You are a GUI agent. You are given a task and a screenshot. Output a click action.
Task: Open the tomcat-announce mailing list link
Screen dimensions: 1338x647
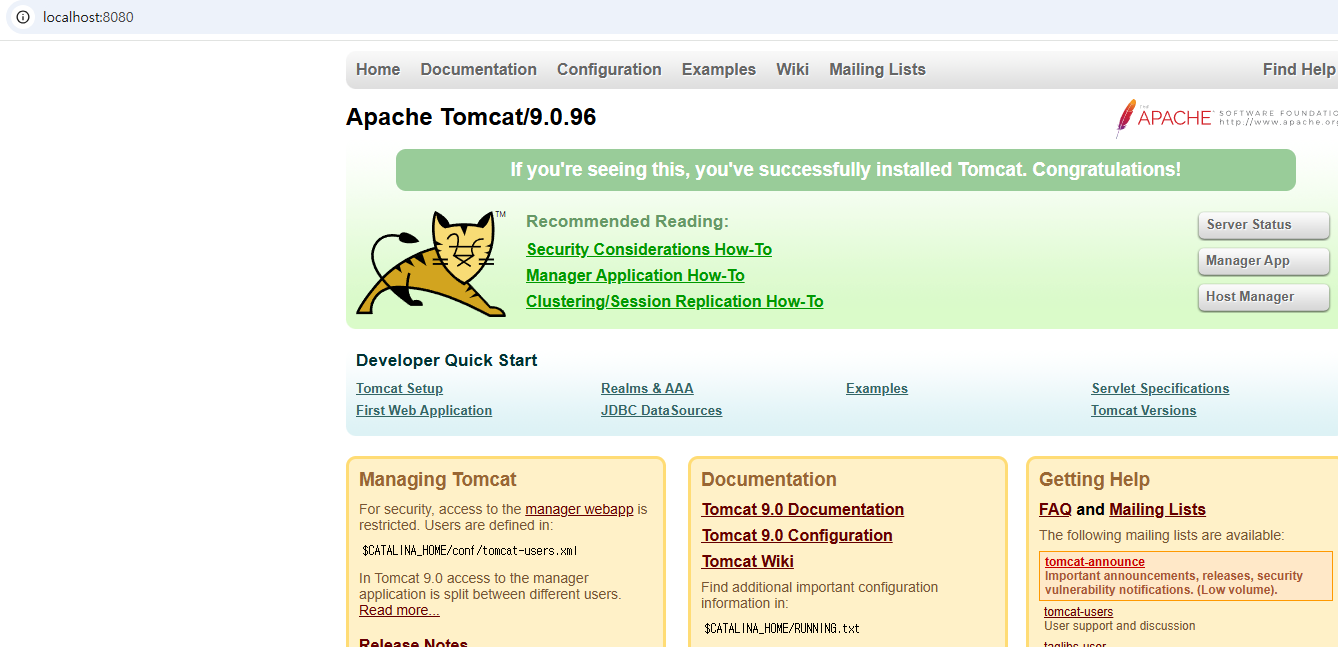[1095, 562]
